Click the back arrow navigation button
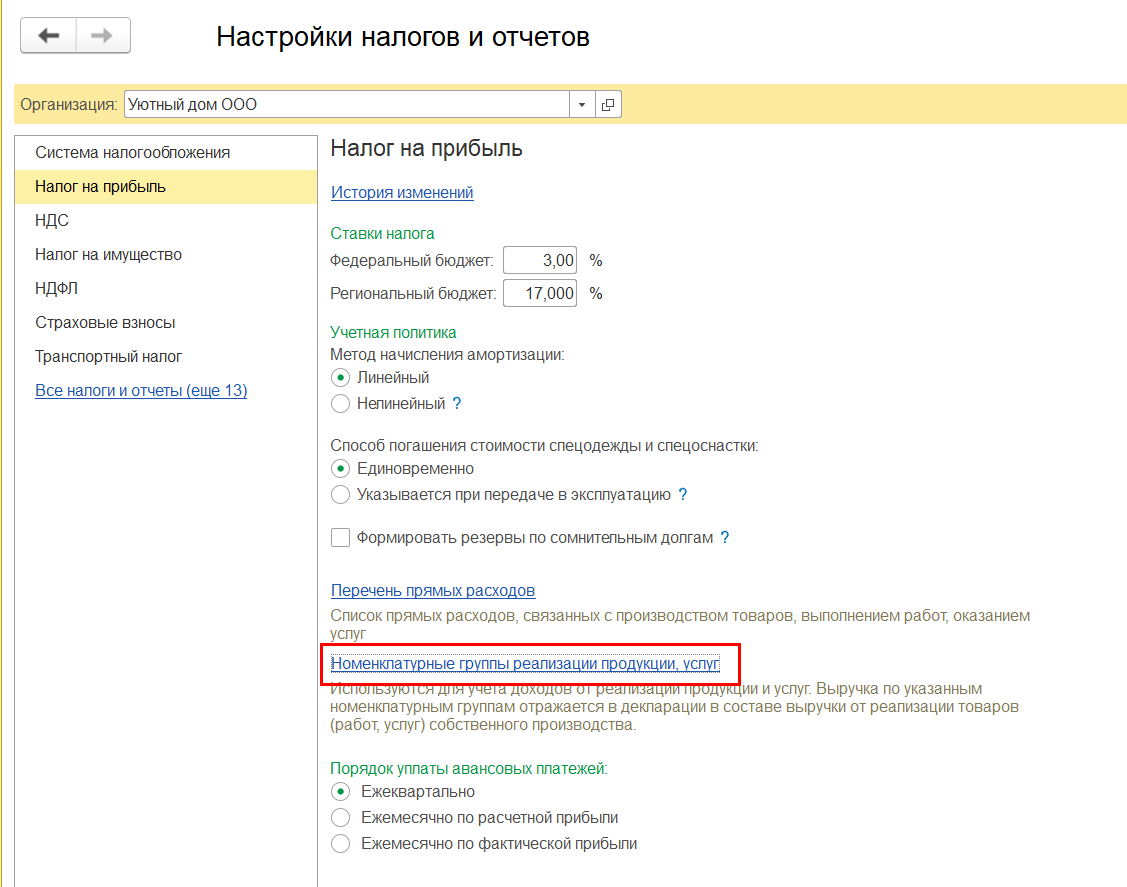Image resolution: width=1127 pixels, height=887 pixels. 48,35
